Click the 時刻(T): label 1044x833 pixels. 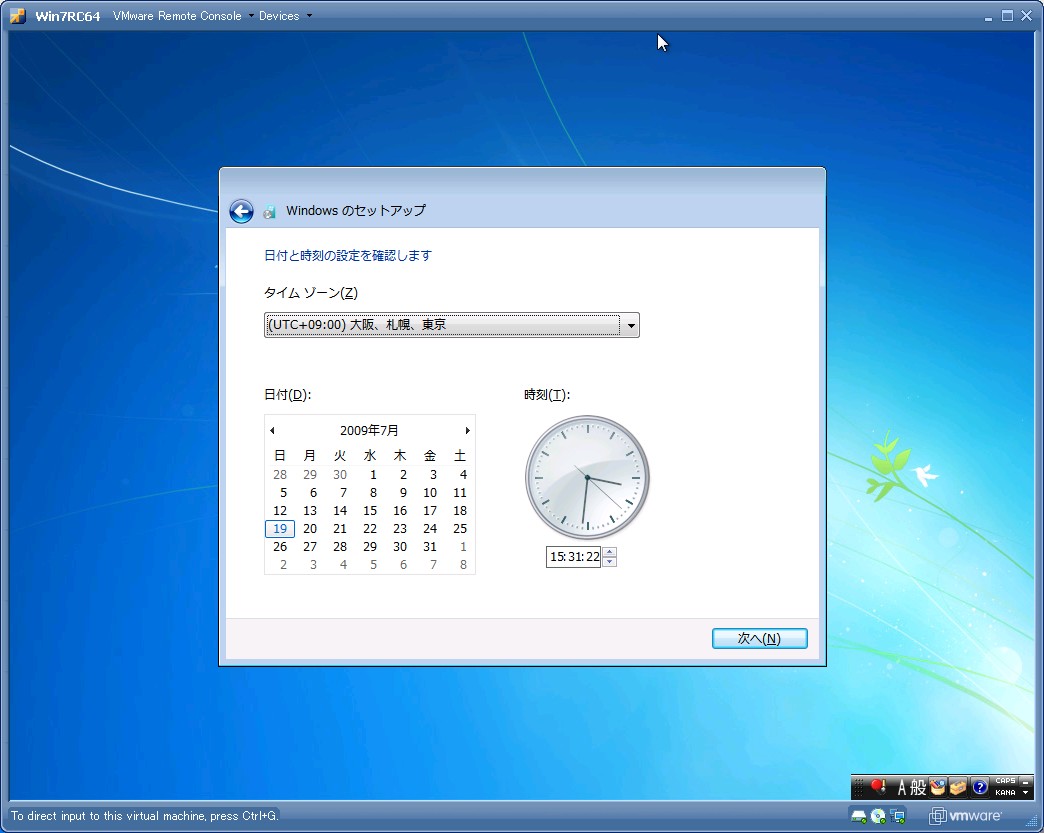tap(547, 395)
